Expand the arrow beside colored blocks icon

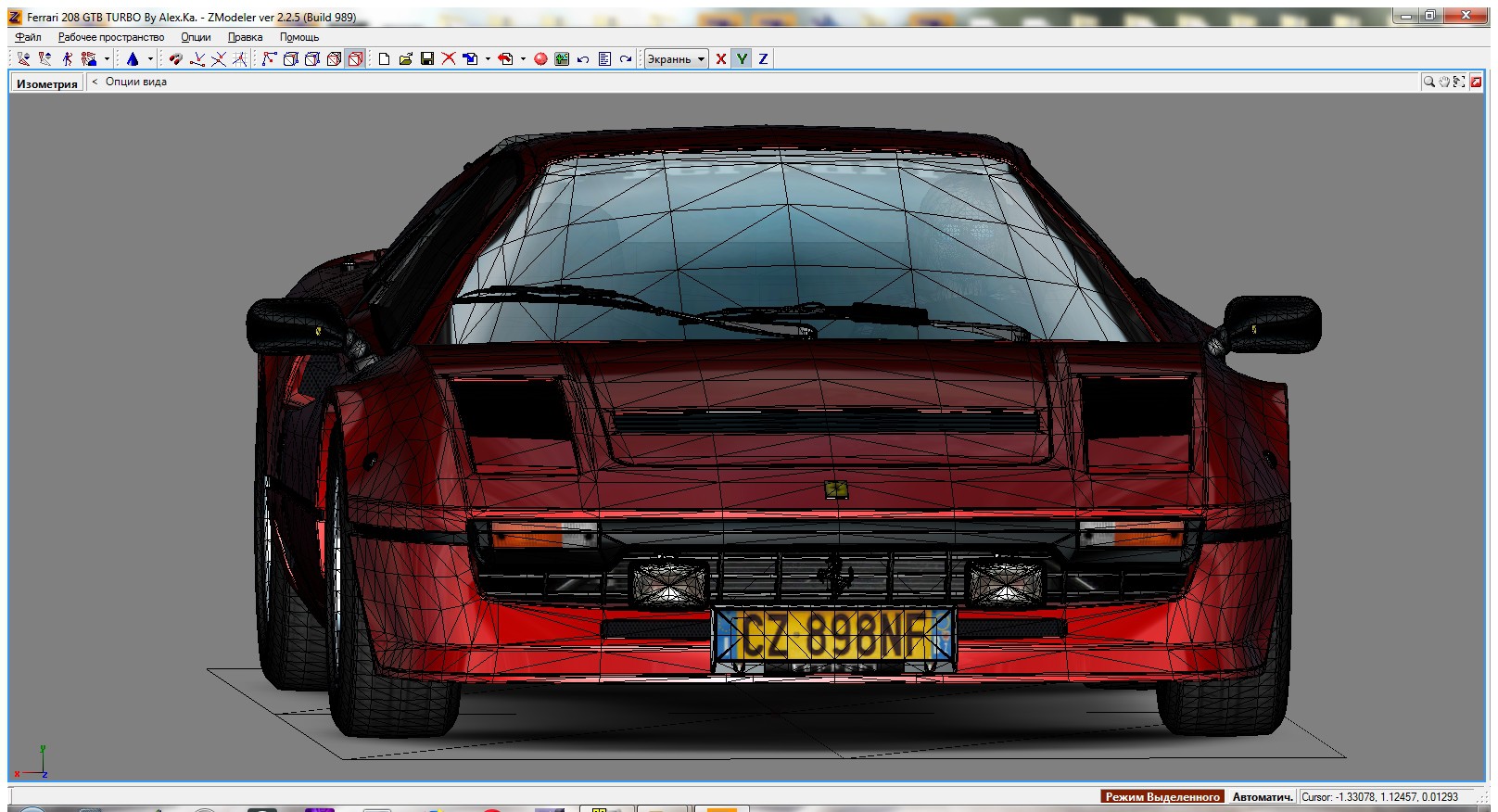[x=107, y=58]
